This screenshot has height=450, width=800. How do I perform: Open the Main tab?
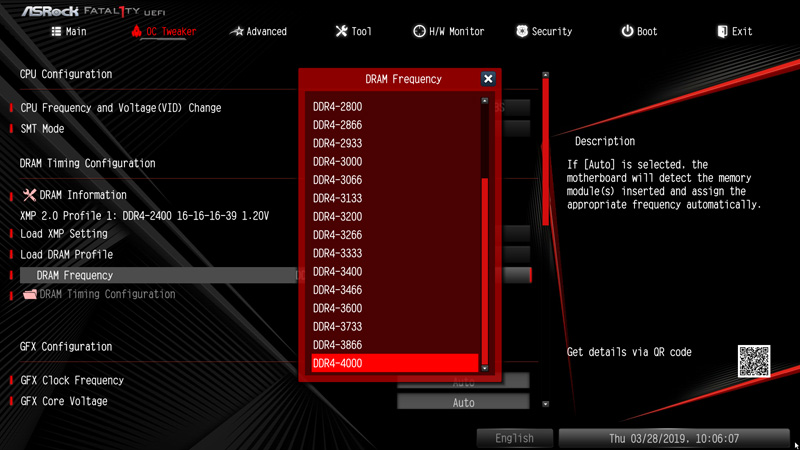[x=69, y=32]
